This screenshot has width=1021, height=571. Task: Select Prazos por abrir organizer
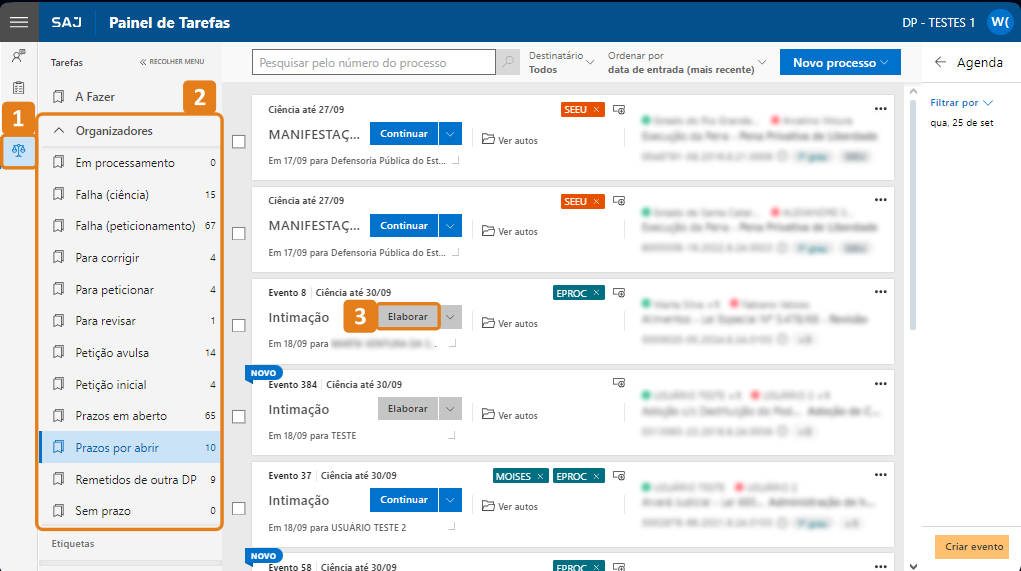click(x=130, y=448)
